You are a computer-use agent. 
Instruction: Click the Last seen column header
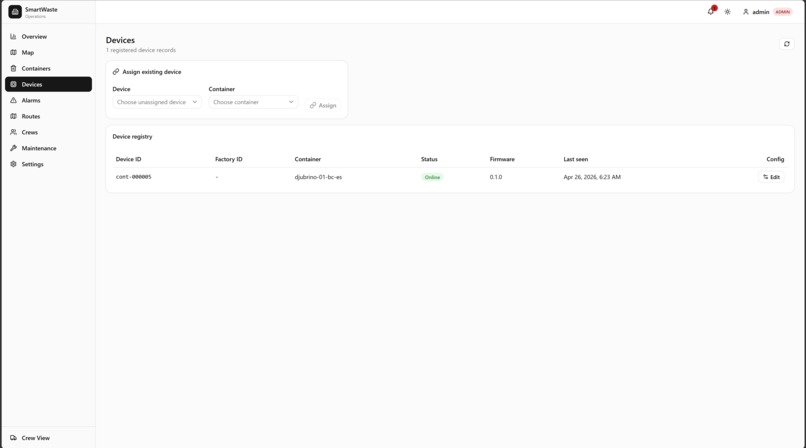click(576, 159)
